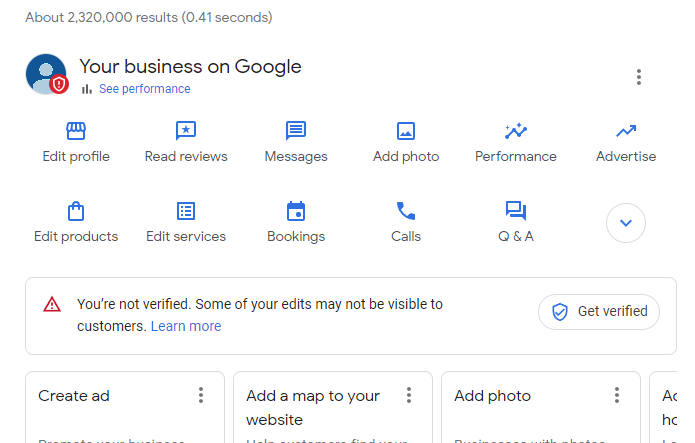Open Read reviews star icon

[x=186, y=131]
